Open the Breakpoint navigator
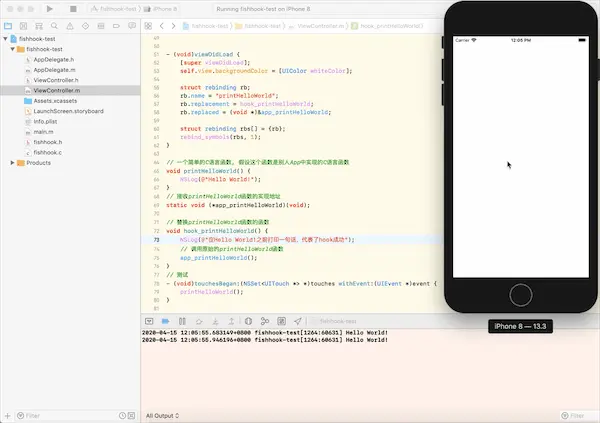Image resolution: width=600 pixels, height=423 pixels. pyautogui.click(x=116, y=26)
